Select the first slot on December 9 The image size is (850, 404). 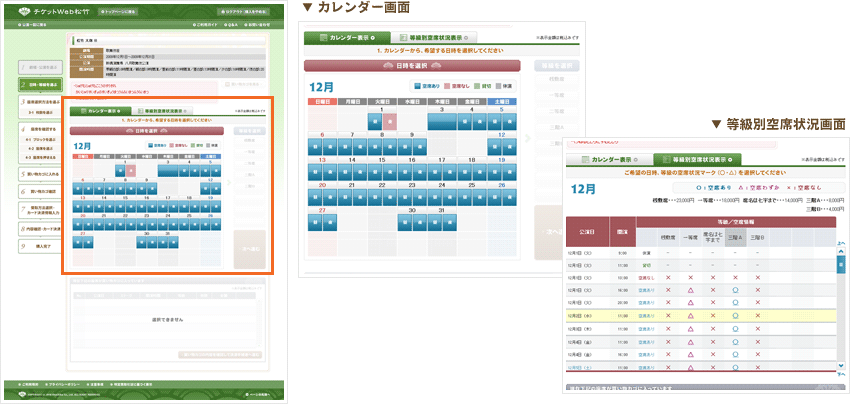404,146
